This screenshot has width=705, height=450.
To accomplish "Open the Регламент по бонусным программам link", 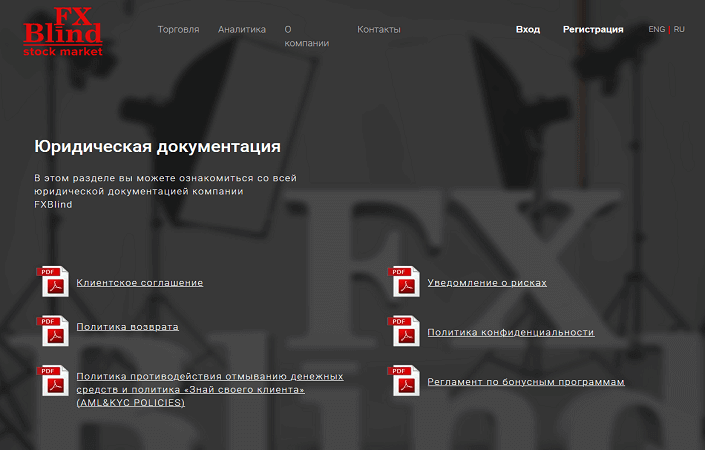I will click(x=525, y=382).
